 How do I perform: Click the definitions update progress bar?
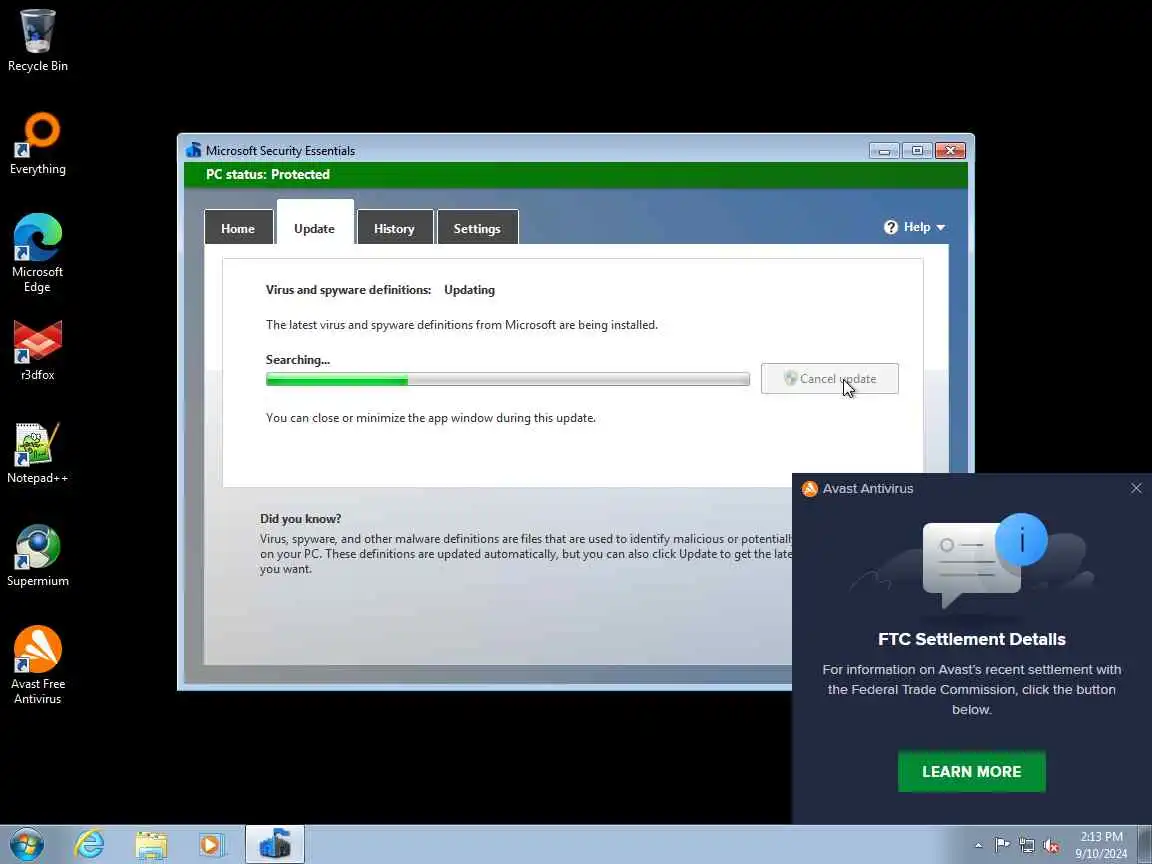pyautogui.click(x=508, y=379)
